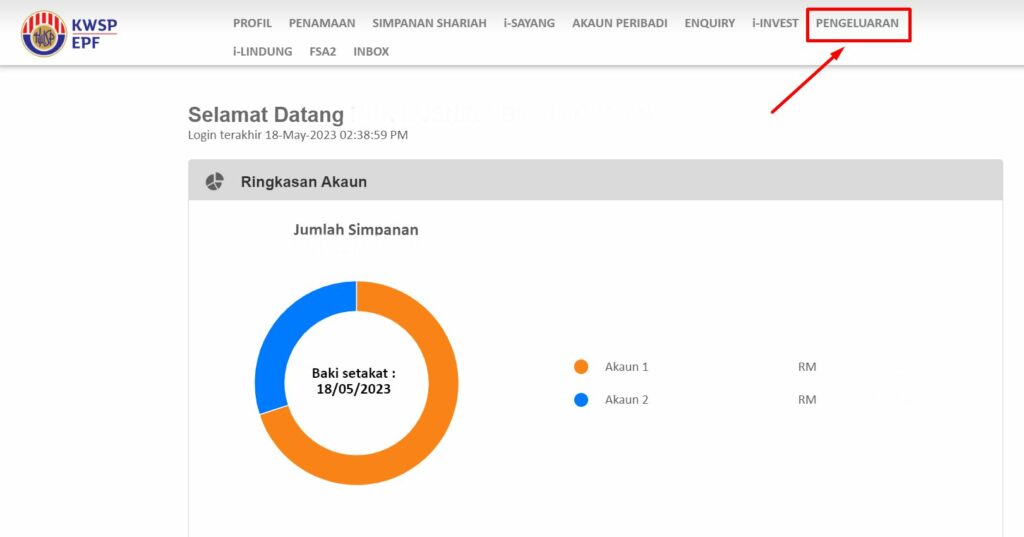Go to SIMPANAN SHARIAH
The height and width of the screenshot is (537, 1024).
(x=429, y=23)
